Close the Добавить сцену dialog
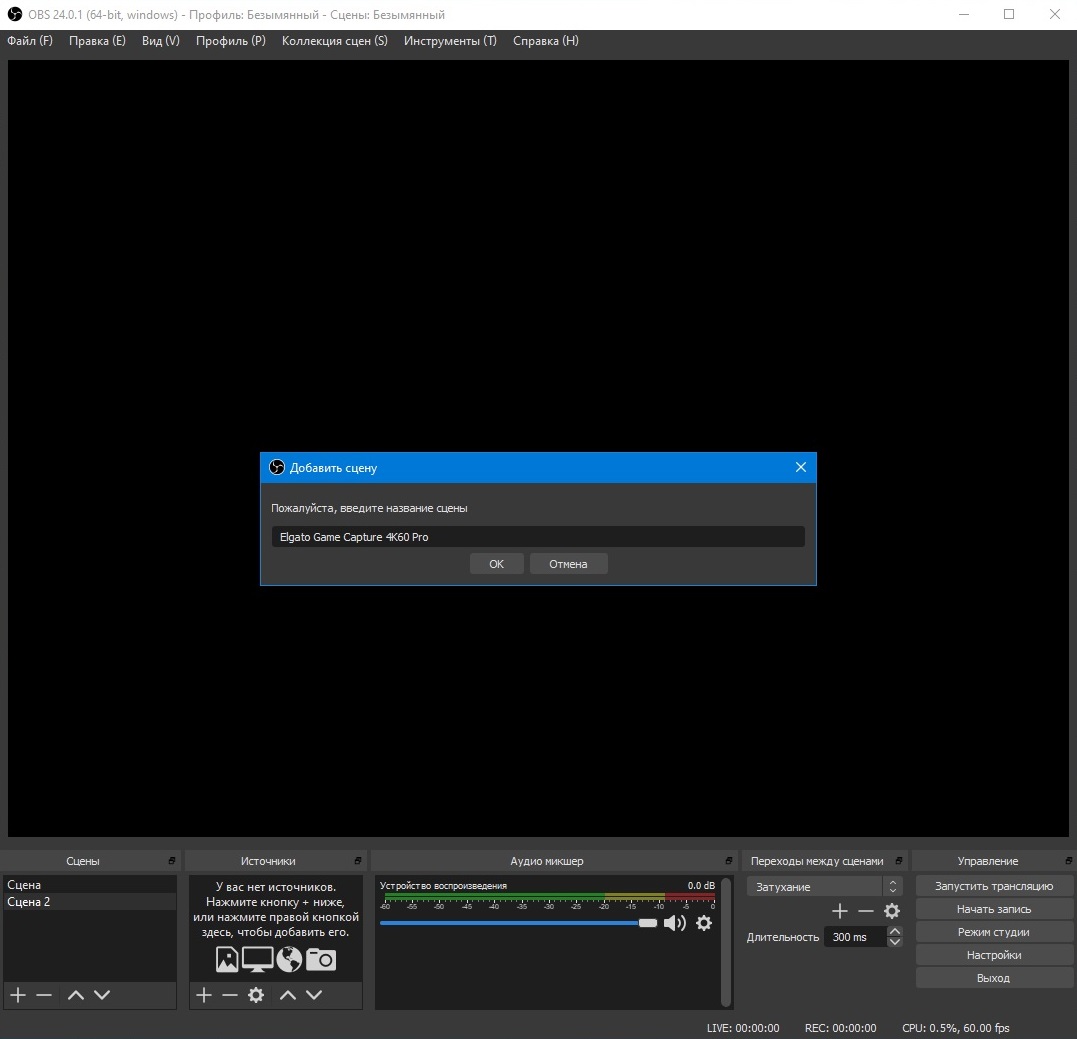This screenshot has width=1077, height=1039. pos(801,467)
